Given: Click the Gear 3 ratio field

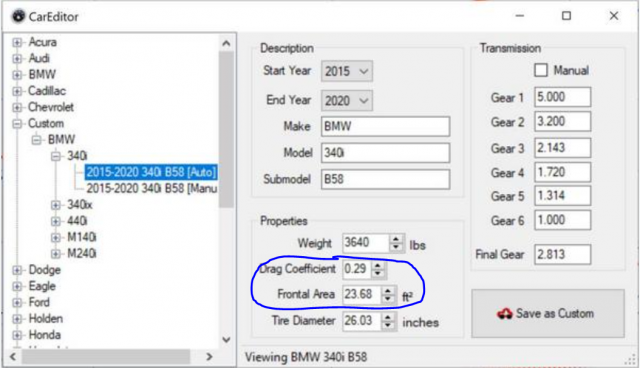Looking at the screenshot, I should coord(562,148).
